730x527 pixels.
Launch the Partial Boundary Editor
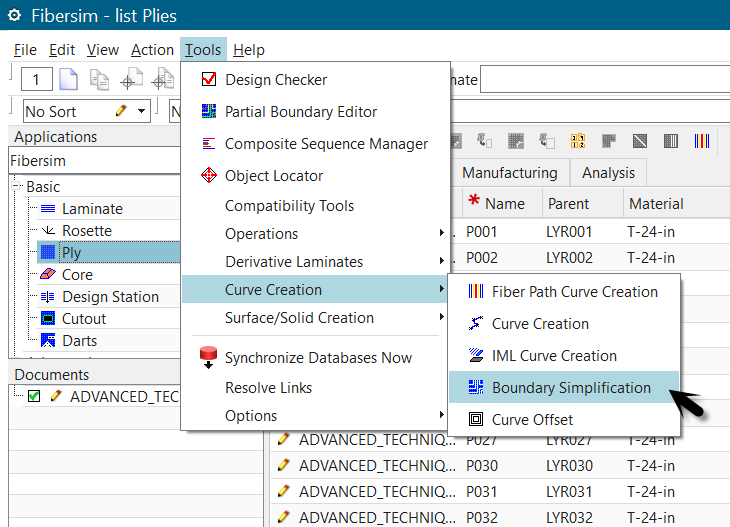tap(300, 112)
